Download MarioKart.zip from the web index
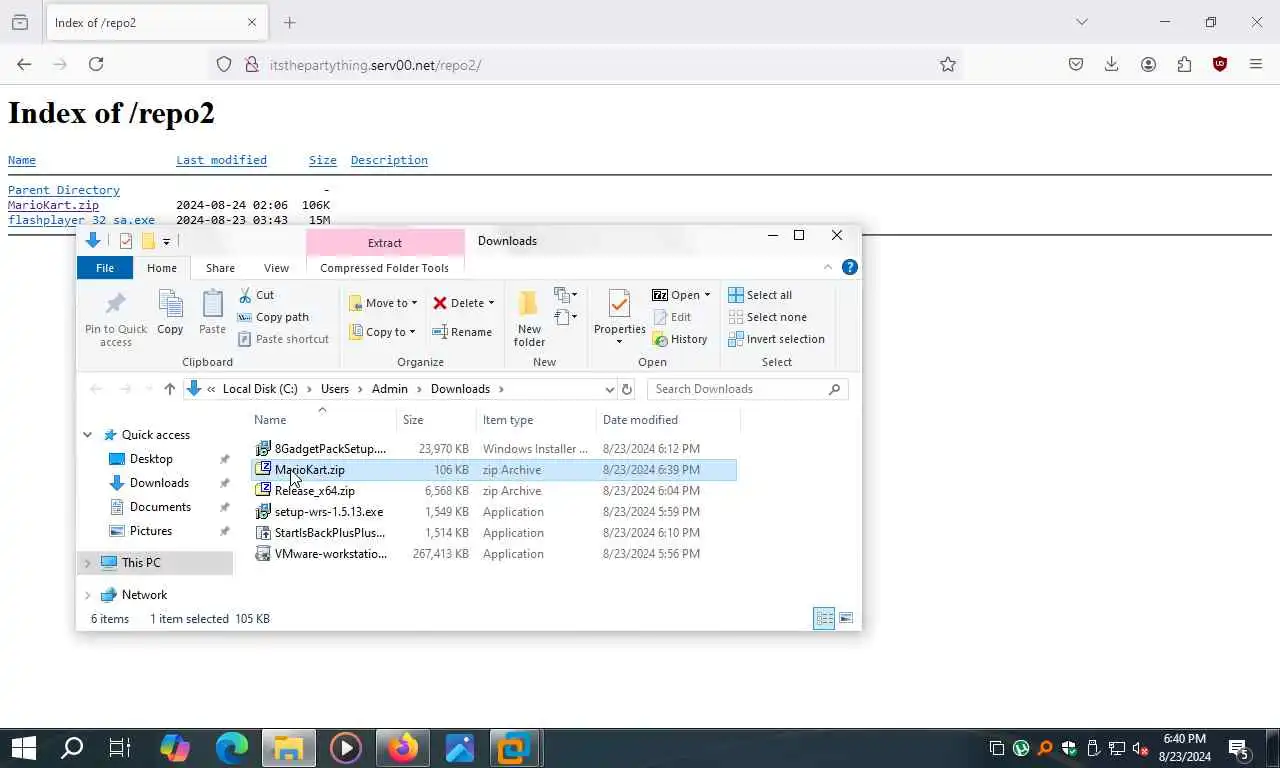Screen dimensions: 1280x768 tap(54, 205)
